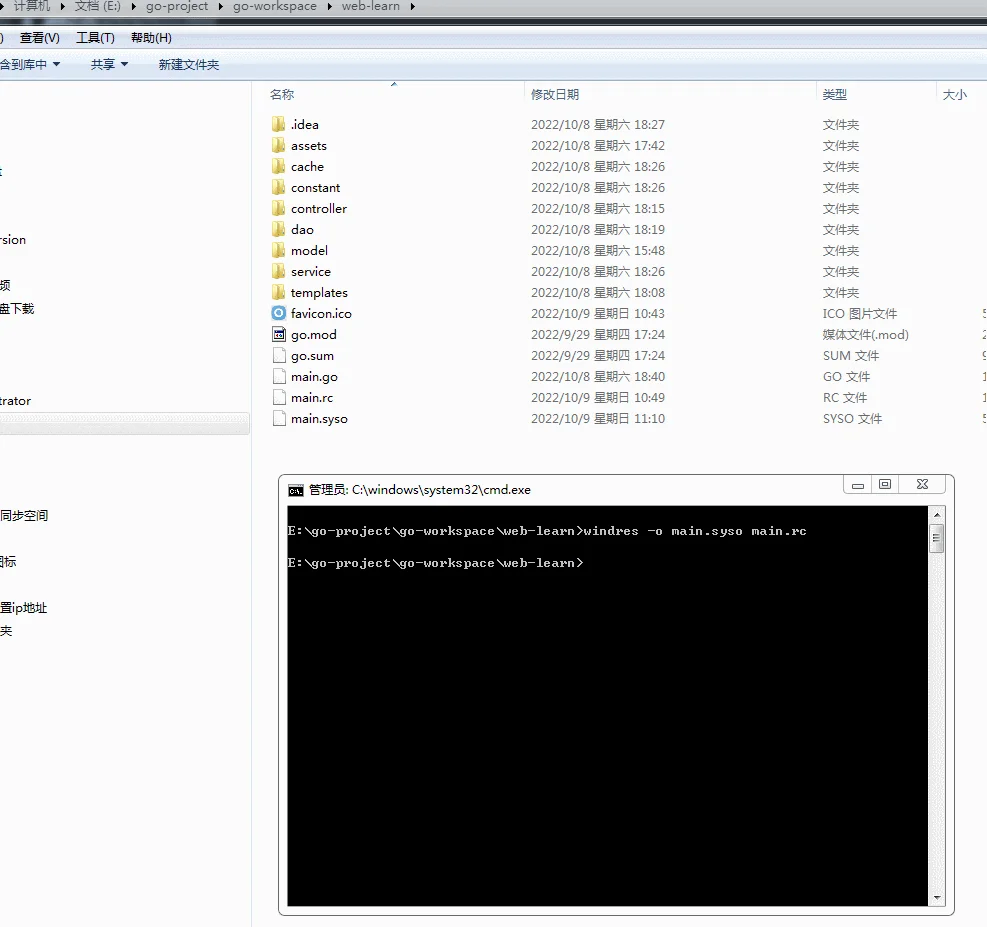Open the 工具(T) menu

click(x=95, y=38)
